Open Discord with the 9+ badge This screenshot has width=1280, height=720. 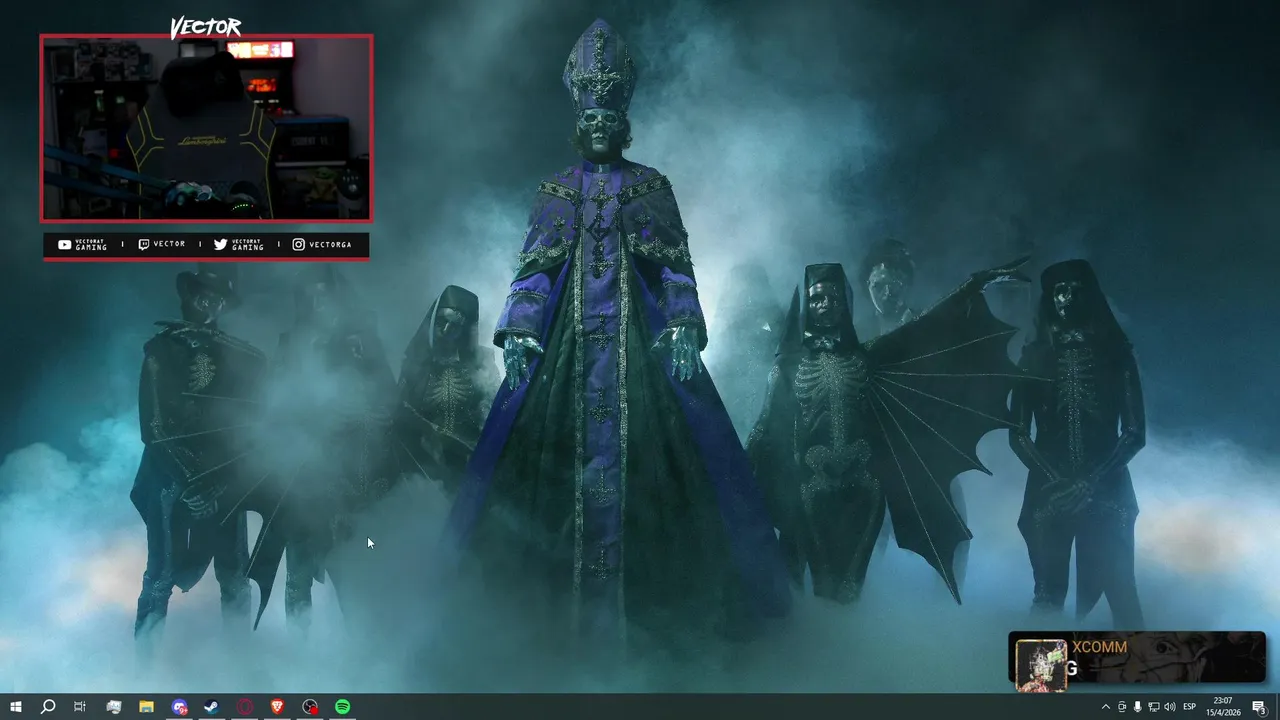179,707
